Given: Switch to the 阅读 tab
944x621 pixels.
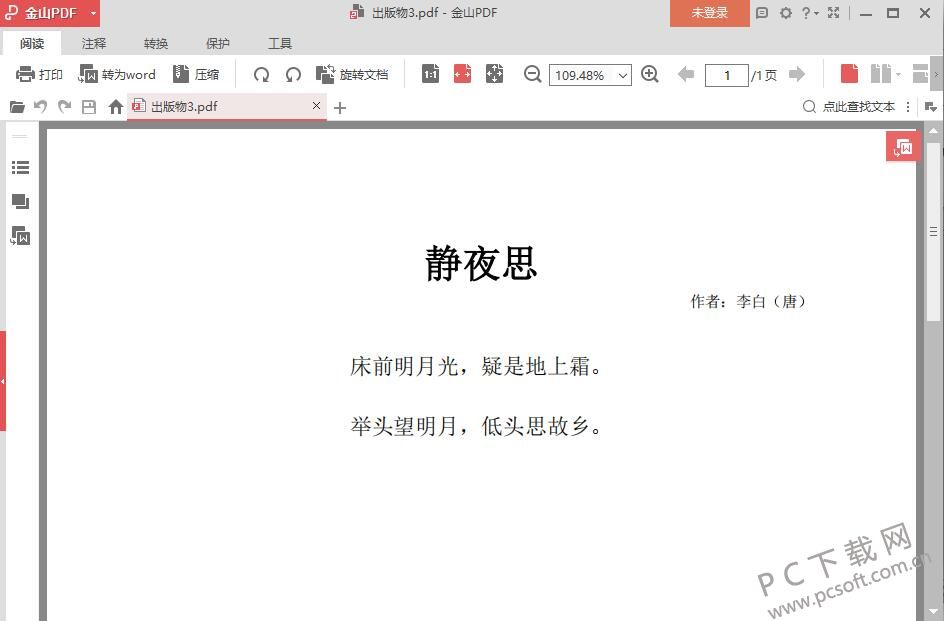Looking at the screenshot, I should point(32,43).
